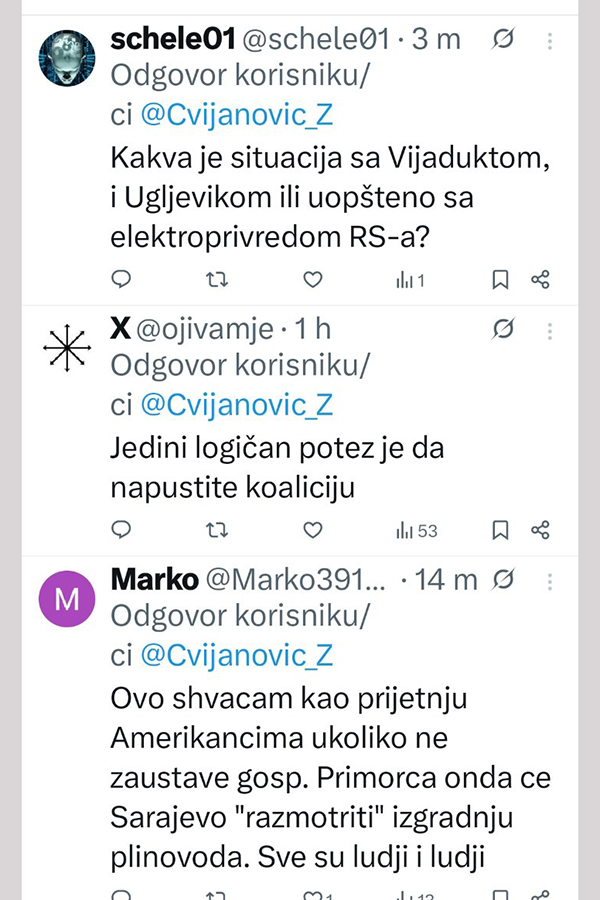The image size is (600, 900).
Task: Click the Grok circle icon on Marko's tweet
Action: [x=505, y=579]
